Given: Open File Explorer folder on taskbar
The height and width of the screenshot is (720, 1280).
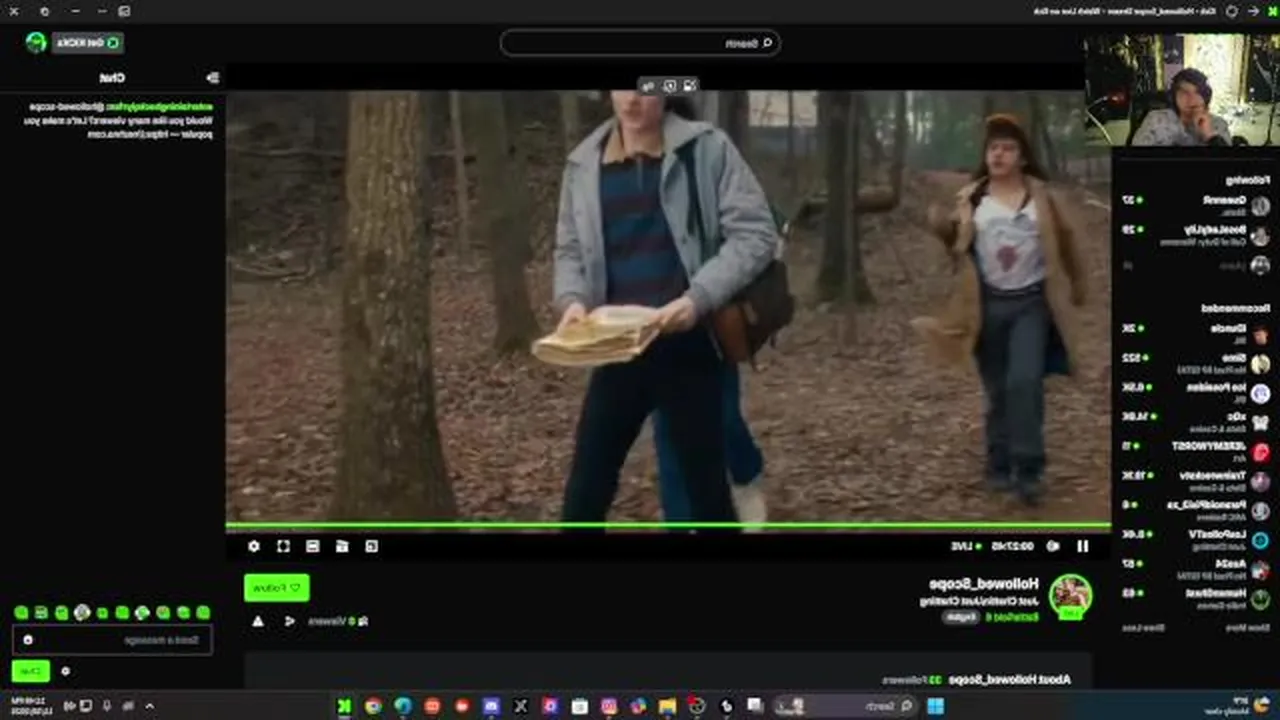Looking at the screenshot, I should pyautogui.click(x=667, y=706).
